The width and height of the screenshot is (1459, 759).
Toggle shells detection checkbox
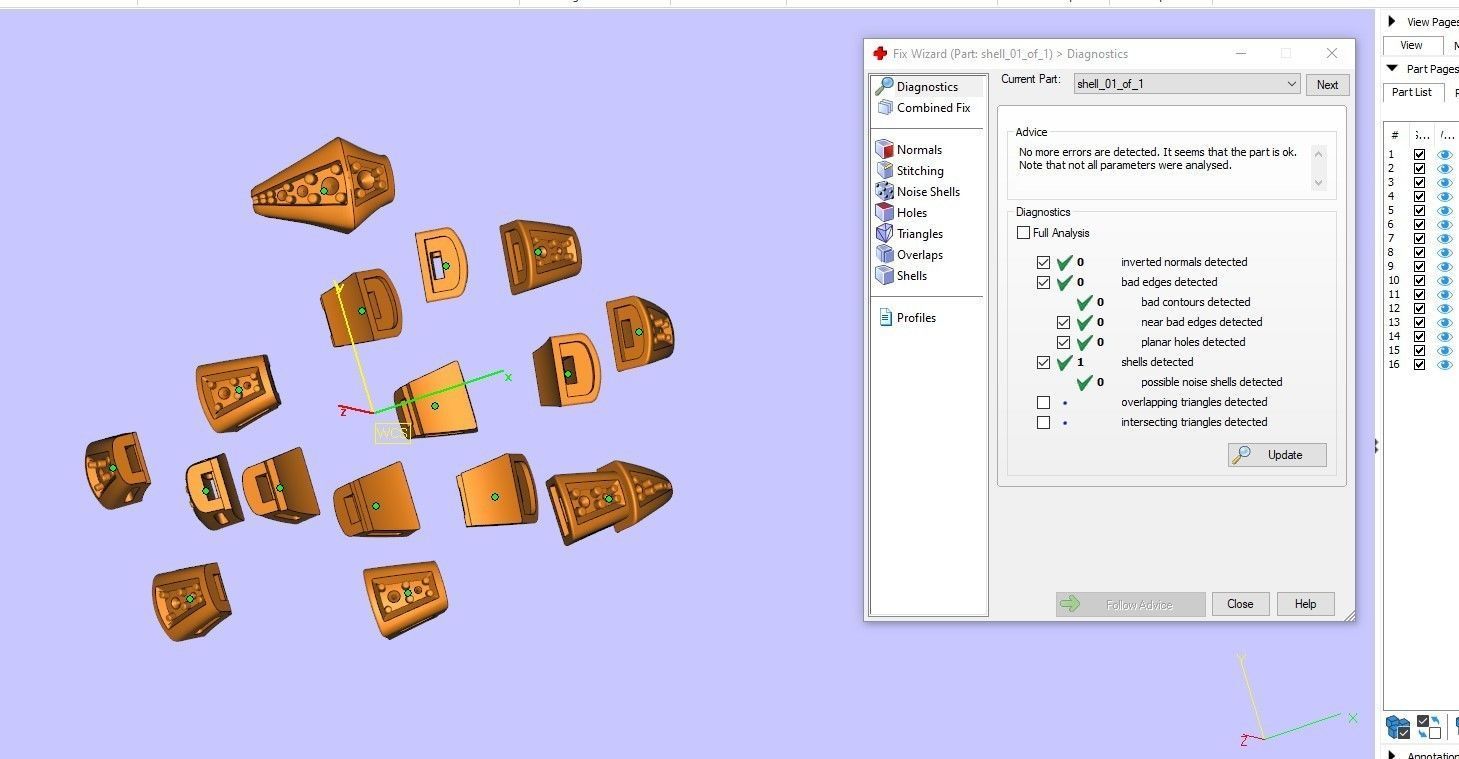[1044, 362]
